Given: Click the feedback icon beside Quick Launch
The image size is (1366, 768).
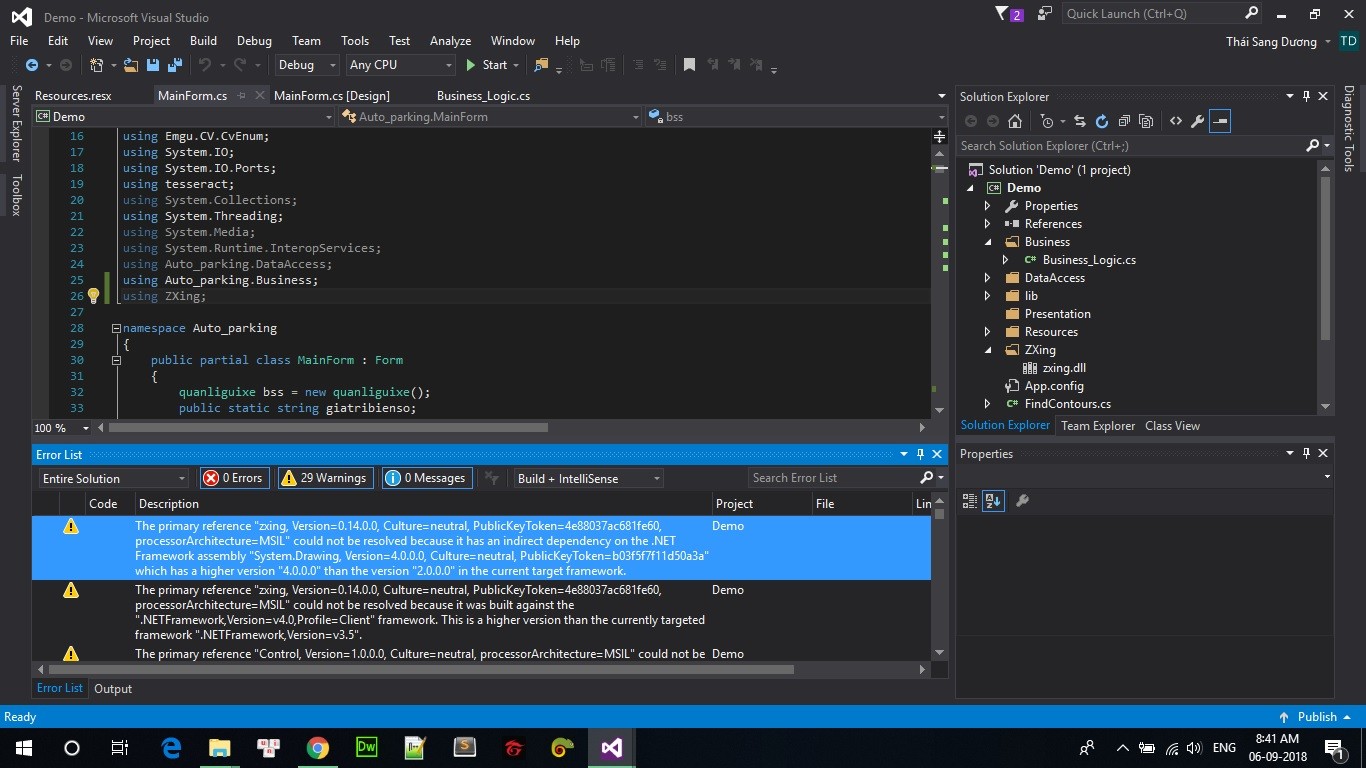Looking at the screenshot, I should tap(1045, 14).
